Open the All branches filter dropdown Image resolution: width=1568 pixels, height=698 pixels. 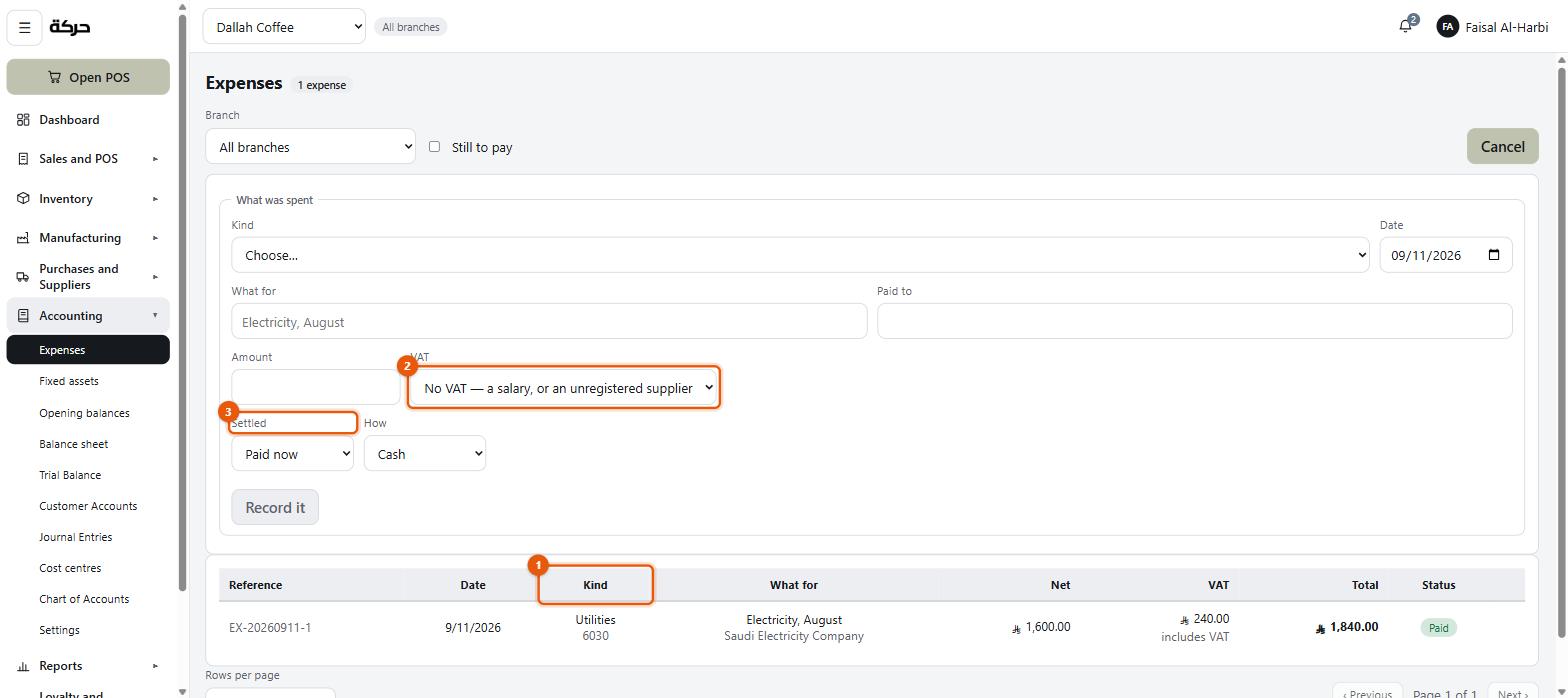pyautogui.click(x=310, y=147)
